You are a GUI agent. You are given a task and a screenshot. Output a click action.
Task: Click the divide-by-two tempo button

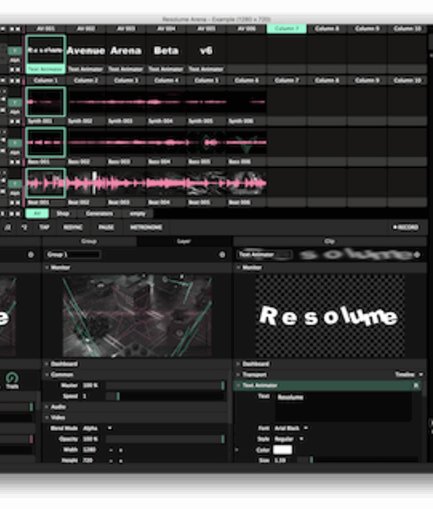pyautogui.click(x=7, y=227)
